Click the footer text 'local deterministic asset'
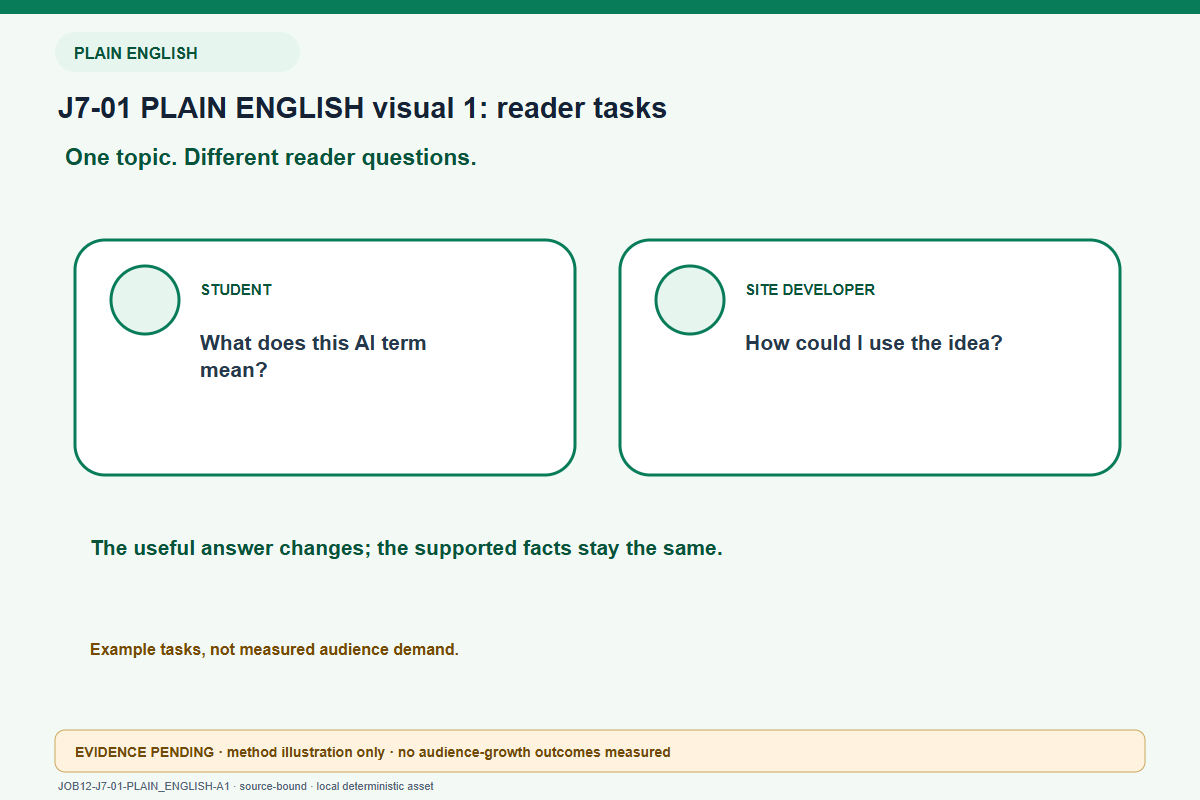1200x800 pixels. [375, 787]
